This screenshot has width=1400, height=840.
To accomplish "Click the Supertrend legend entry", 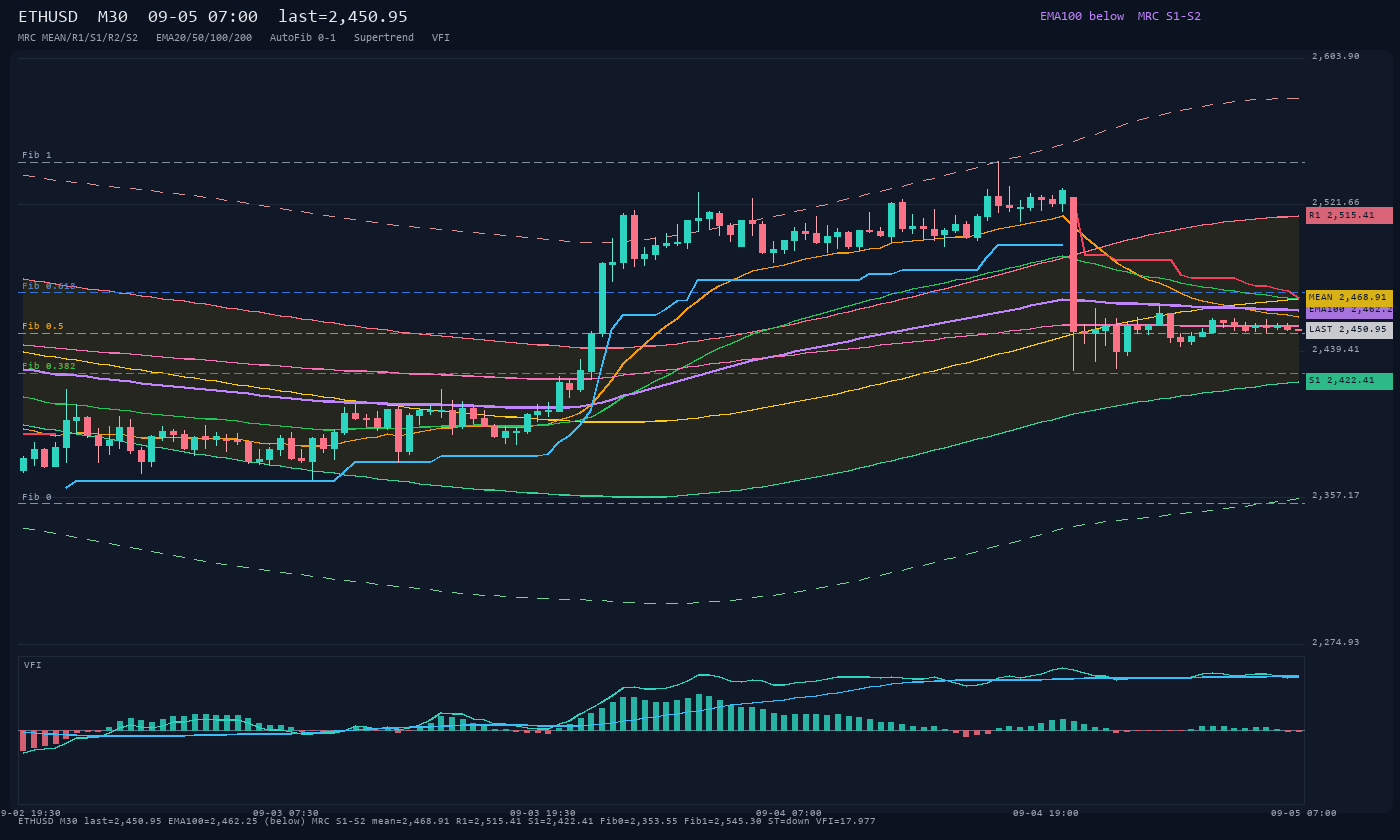I will pyautogui.click(x=384, y=37).
